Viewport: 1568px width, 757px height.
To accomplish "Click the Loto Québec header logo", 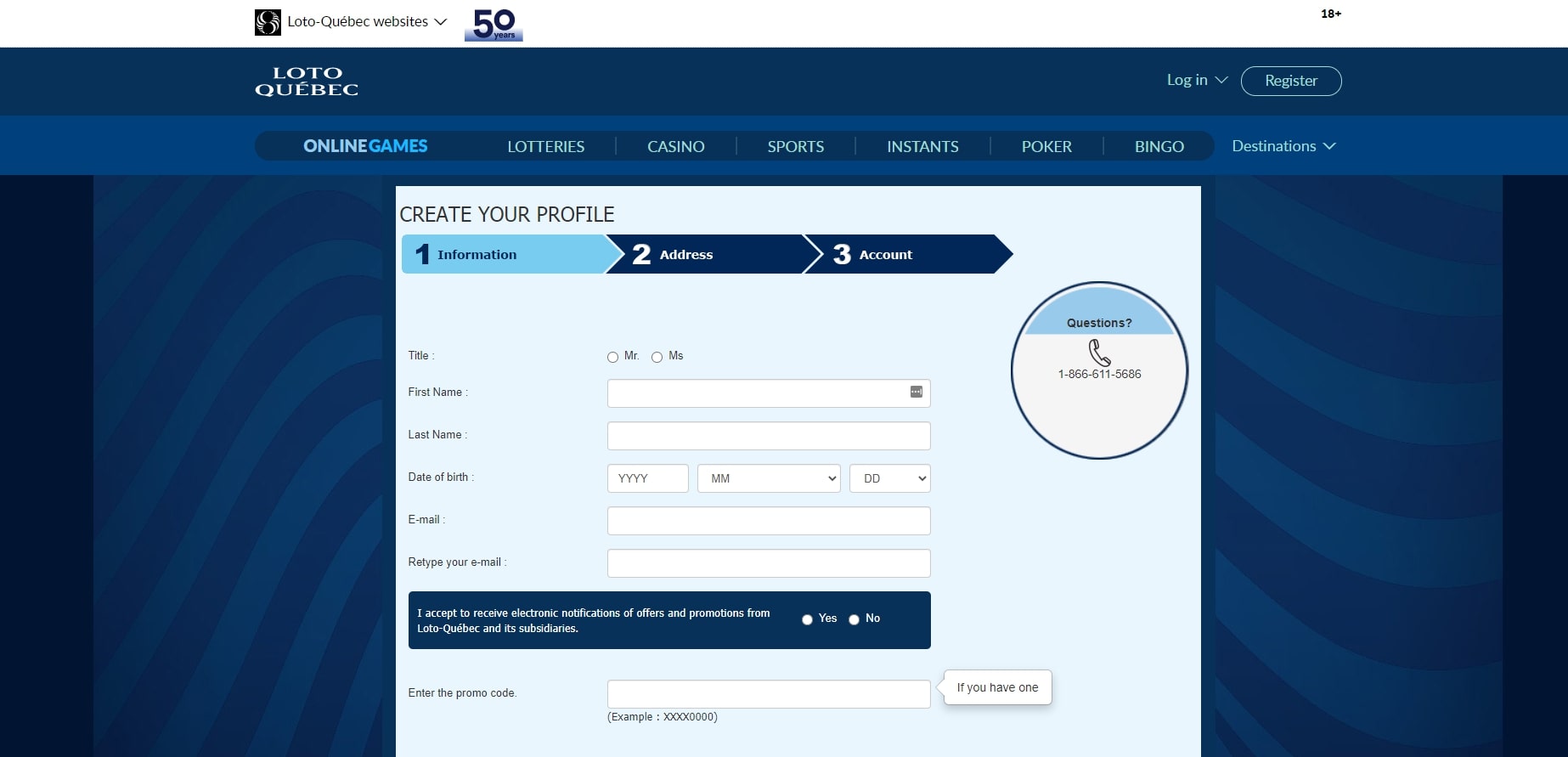I will click(x=307, y=82).
